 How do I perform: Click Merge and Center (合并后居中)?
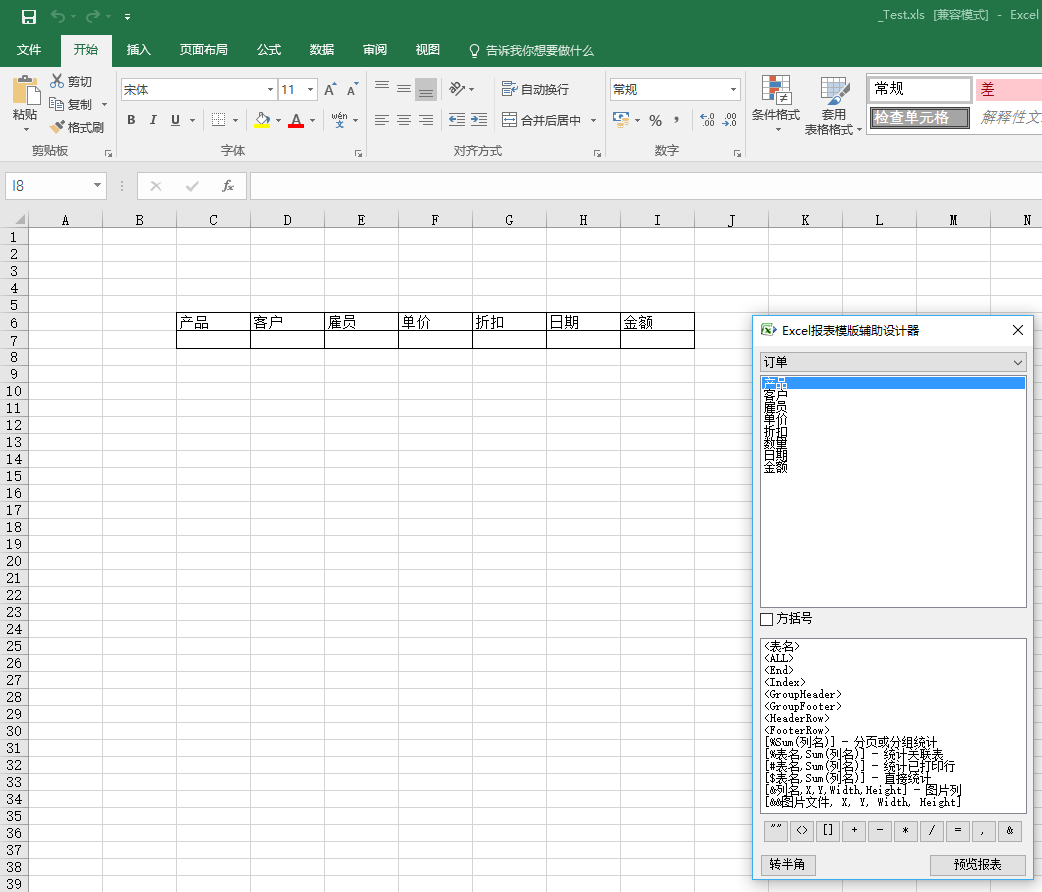coord(542,120)
